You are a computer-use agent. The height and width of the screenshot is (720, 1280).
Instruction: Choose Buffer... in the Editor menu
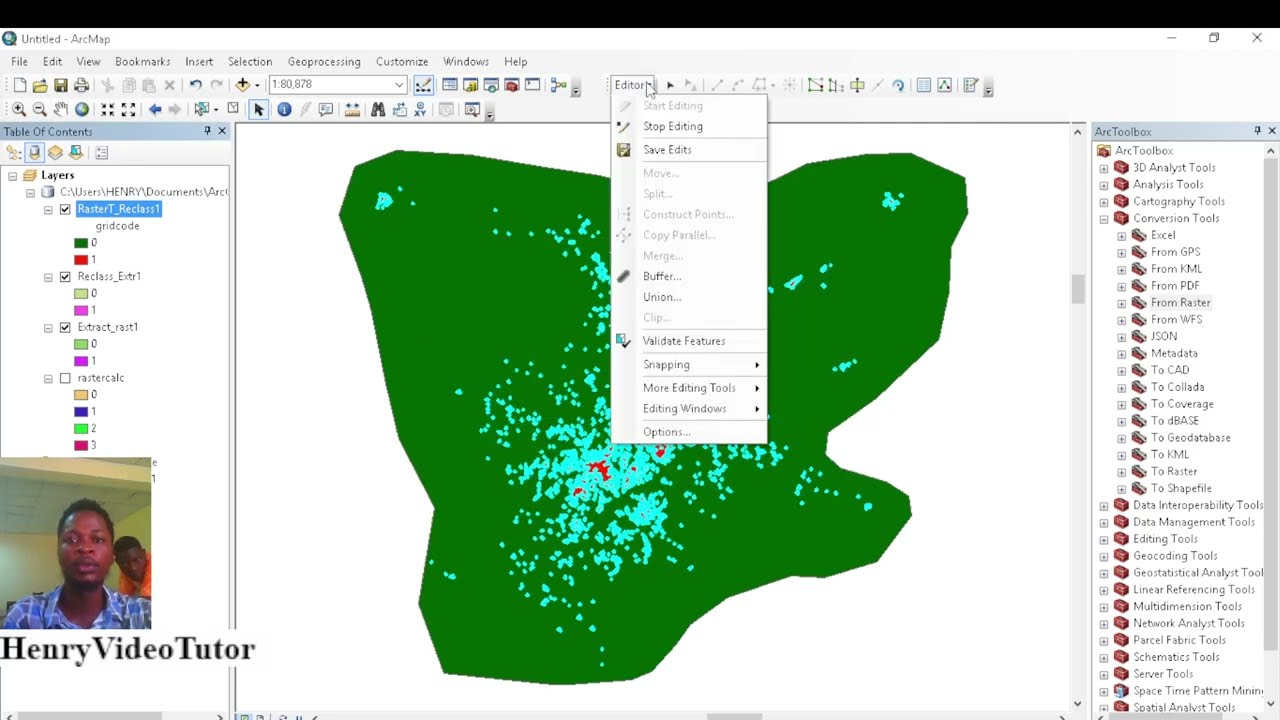coord(688,277)
